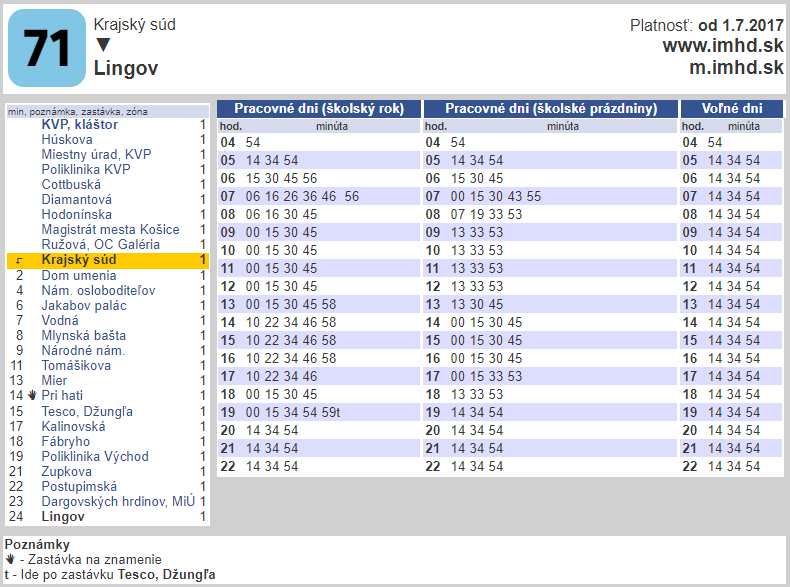Click the small marker icon in highlighted Krajský súd row

19,261
